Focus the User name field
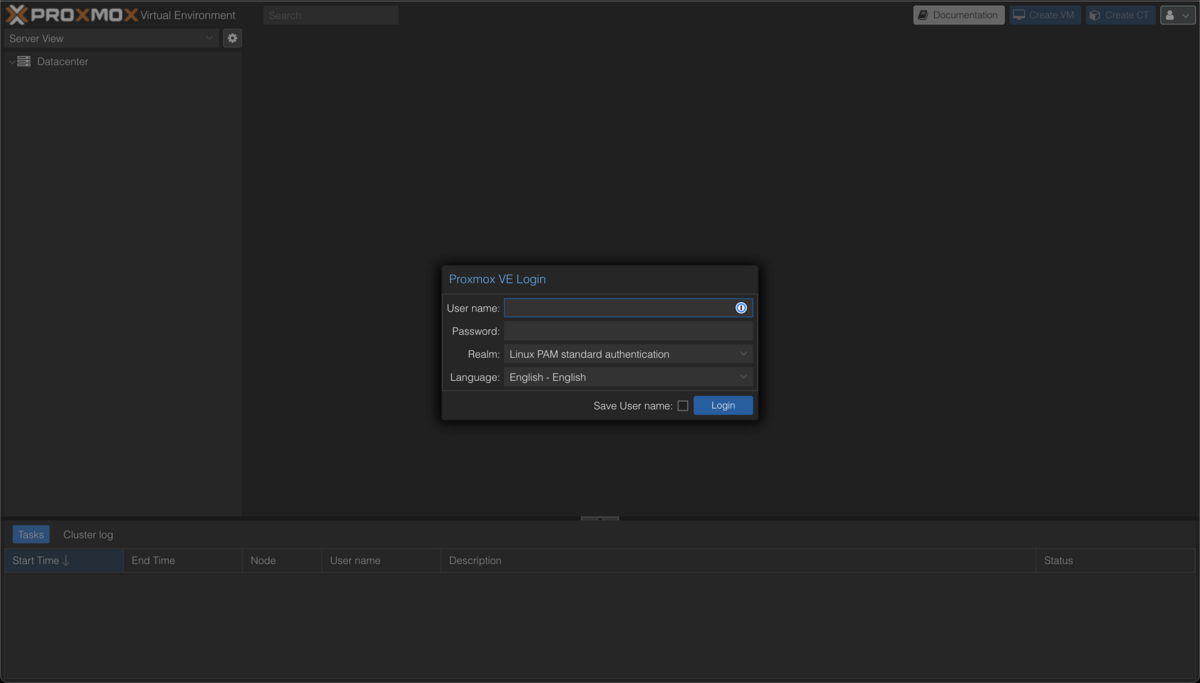This screenshot has width=1200, height=683. [x=628, y=308]
